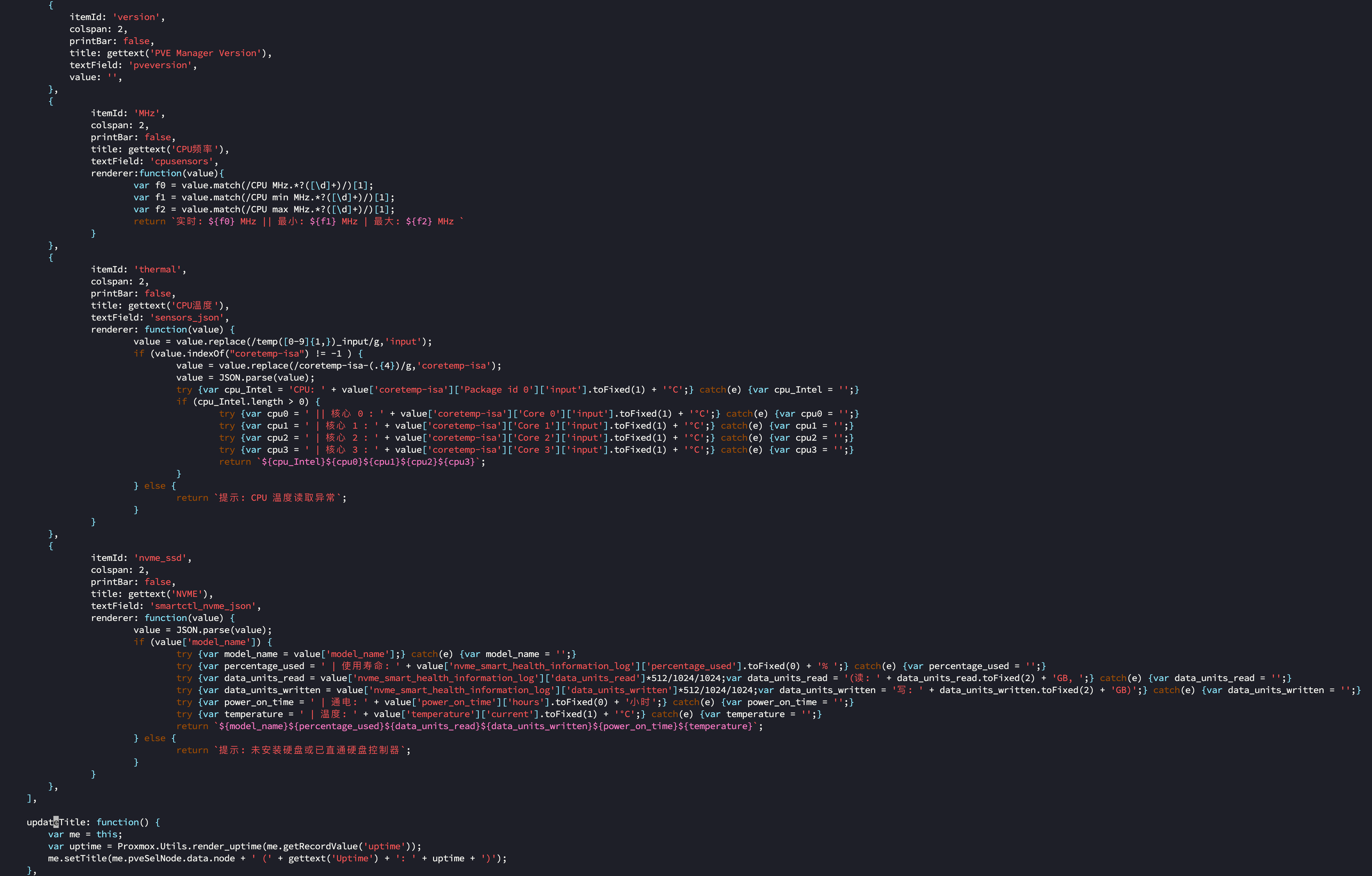
Task: Click the 'var cpu1' Core 1 line
Action: coord(536,426)
